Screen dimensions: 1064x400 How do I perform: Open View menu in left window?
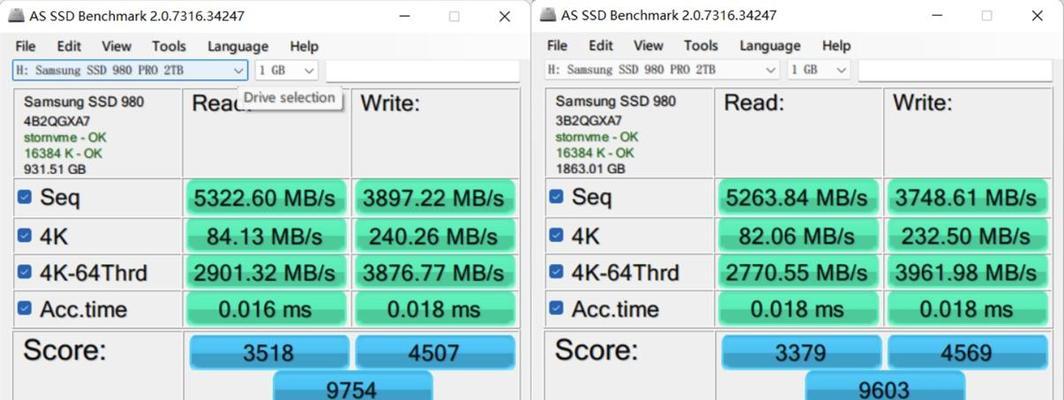click(x=116, y=46)
